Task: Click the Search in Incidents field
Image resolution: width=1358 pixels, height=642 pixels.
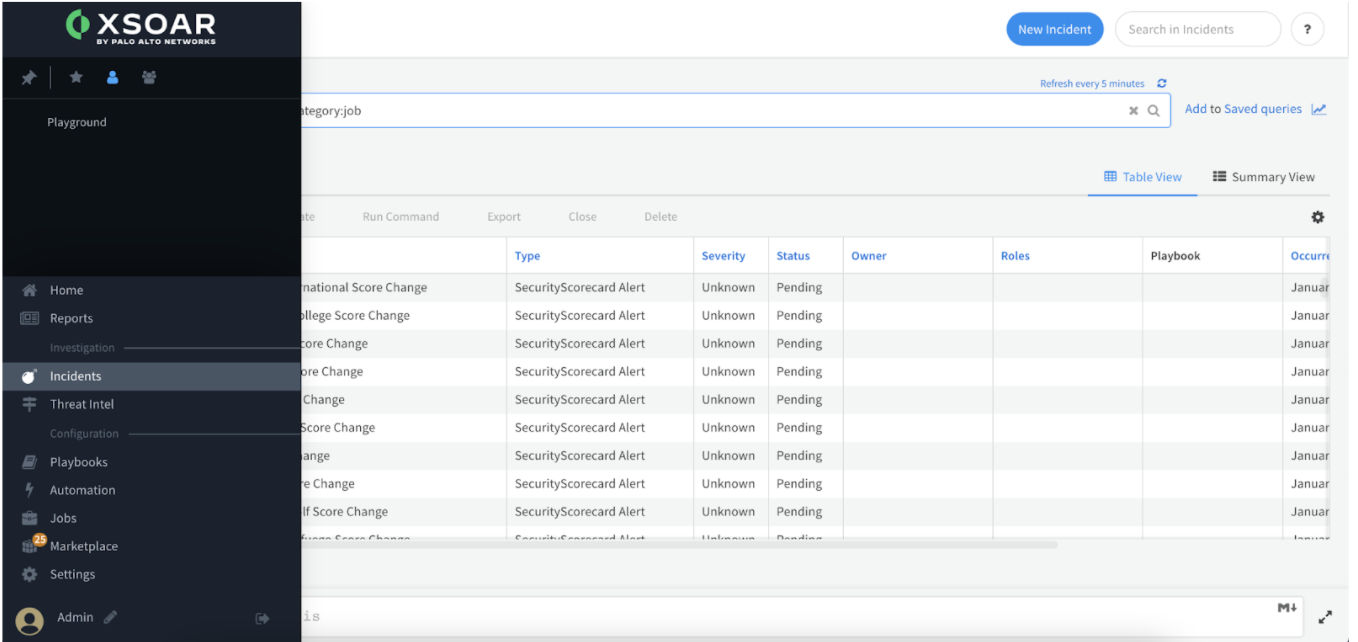Action: [x=1198, y=29]
